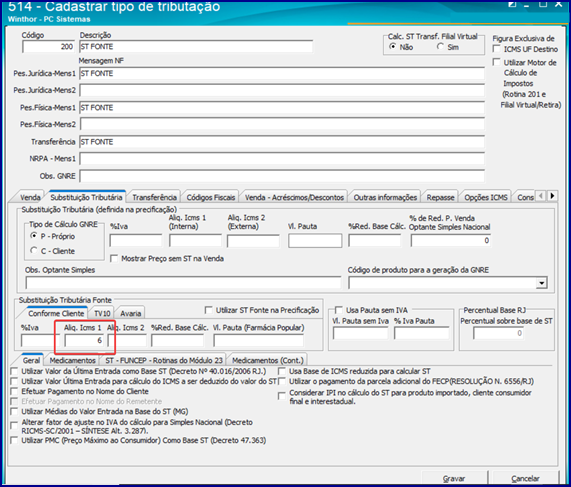Click the Cancelar button
This screenshot has width=571, height=487.
pyautogui.click(x=525, y=478)
